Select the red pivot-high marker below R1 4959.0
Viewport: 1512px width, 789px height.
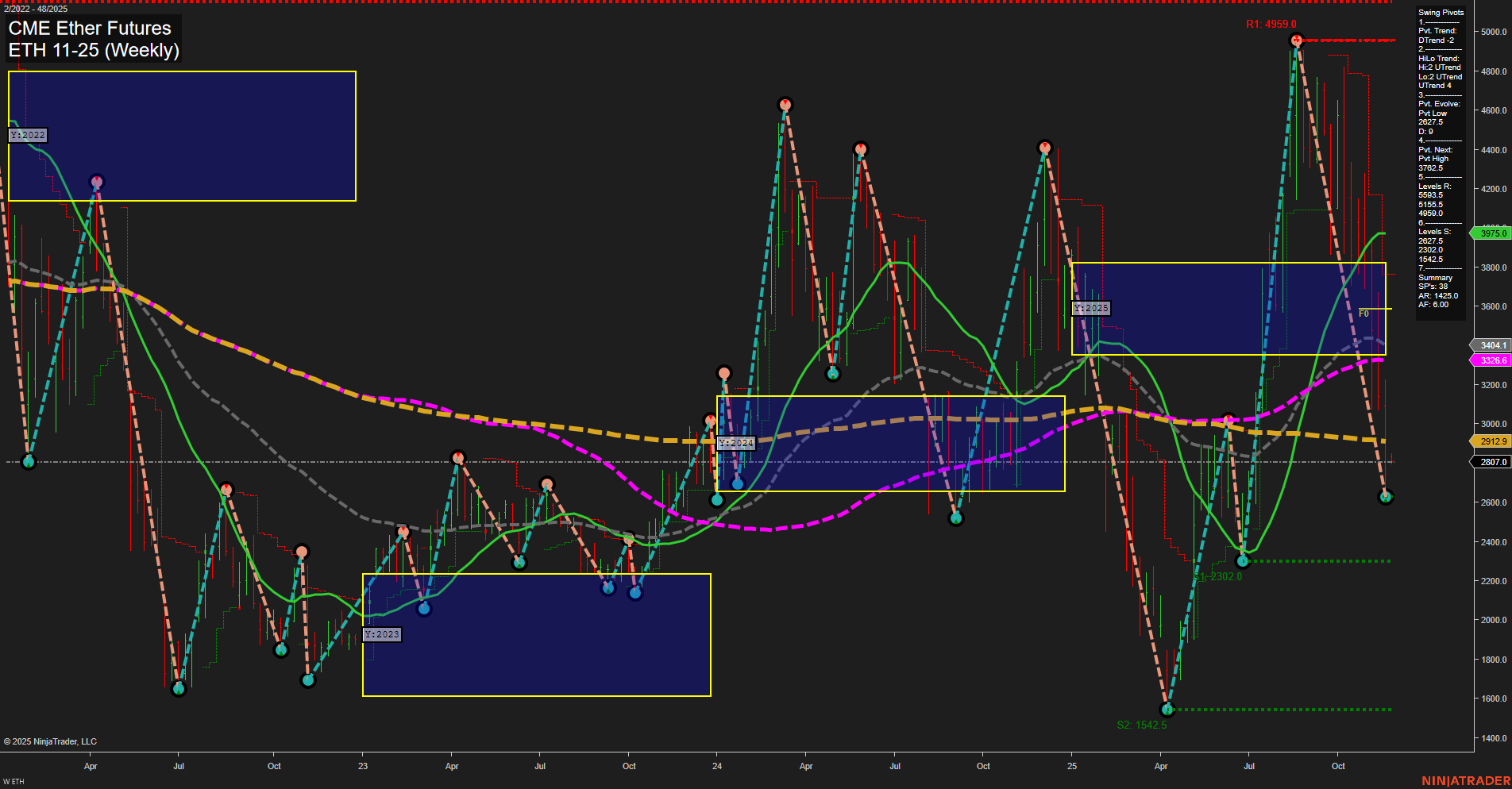tap(1297, 41)
